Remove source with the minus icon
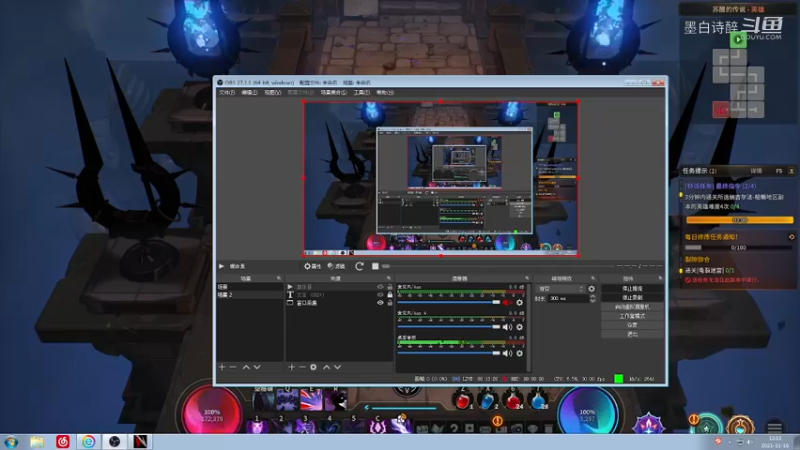 click(x=302, y=367)
